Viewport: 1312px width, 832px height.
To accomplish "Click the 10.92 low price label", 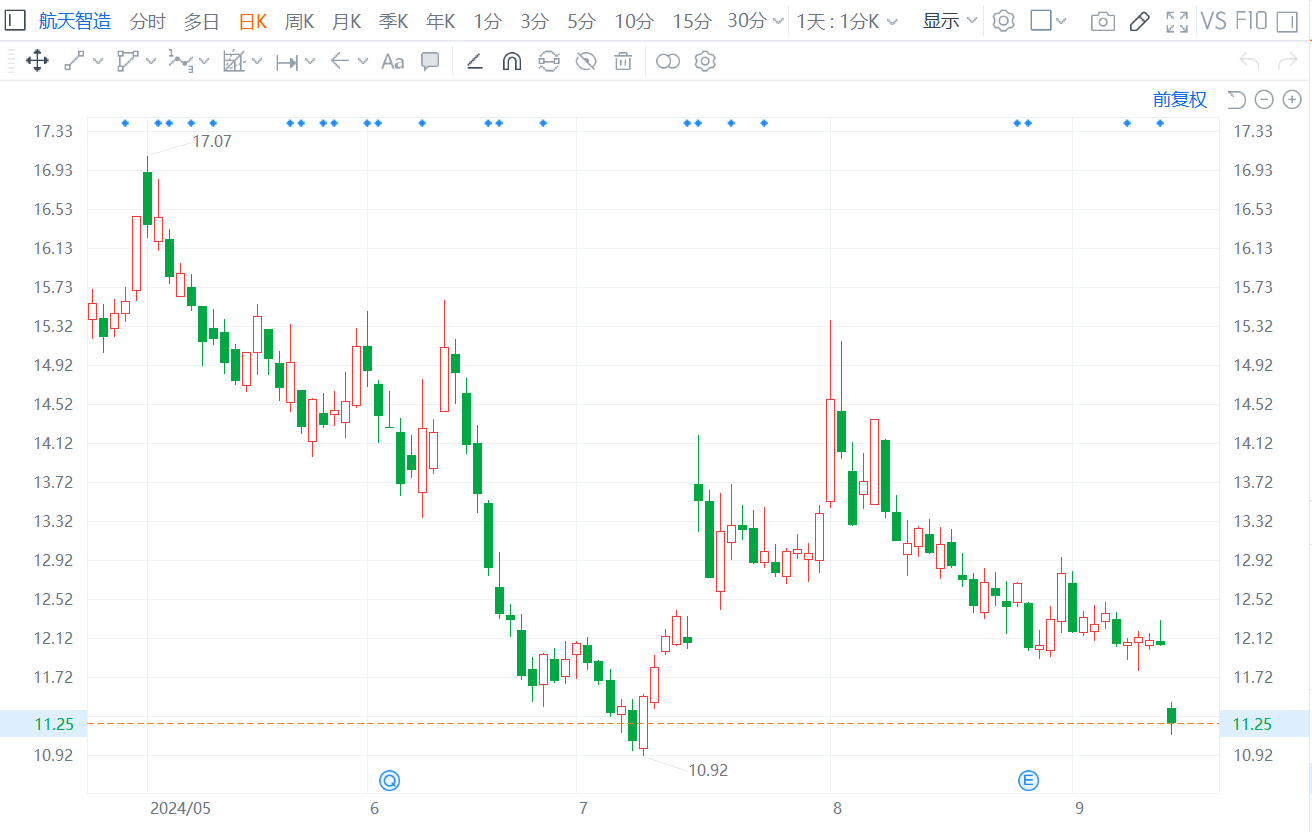I will click(x=708, y=770).
